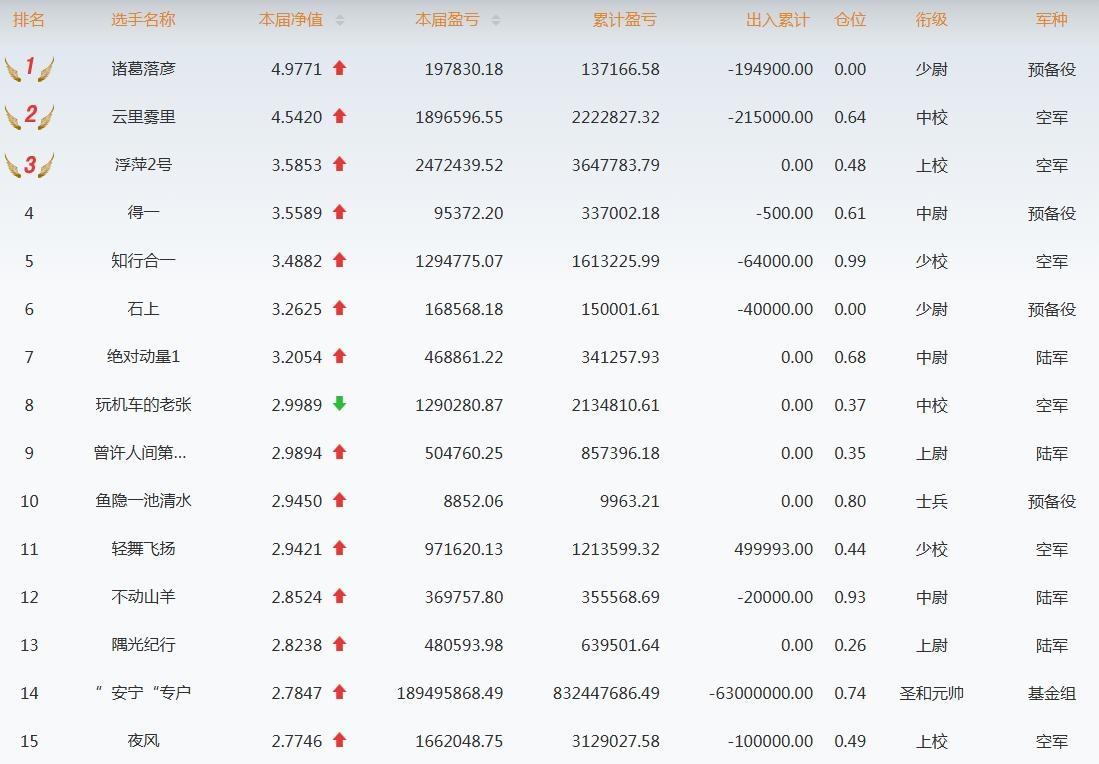Viewport: 1099px width, 764px height.
Task: Select the 夜风 player in row 15
Action: pos(143,741)
